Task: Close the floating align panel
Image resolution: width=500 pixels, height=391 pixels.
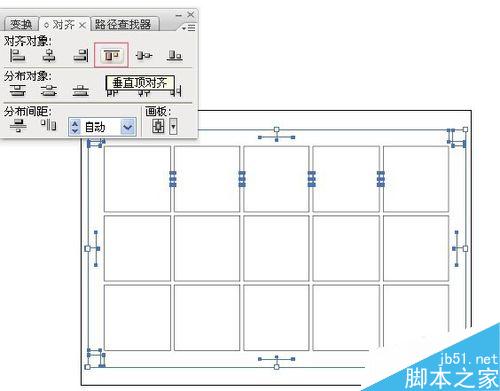Action: click(191, 14)
